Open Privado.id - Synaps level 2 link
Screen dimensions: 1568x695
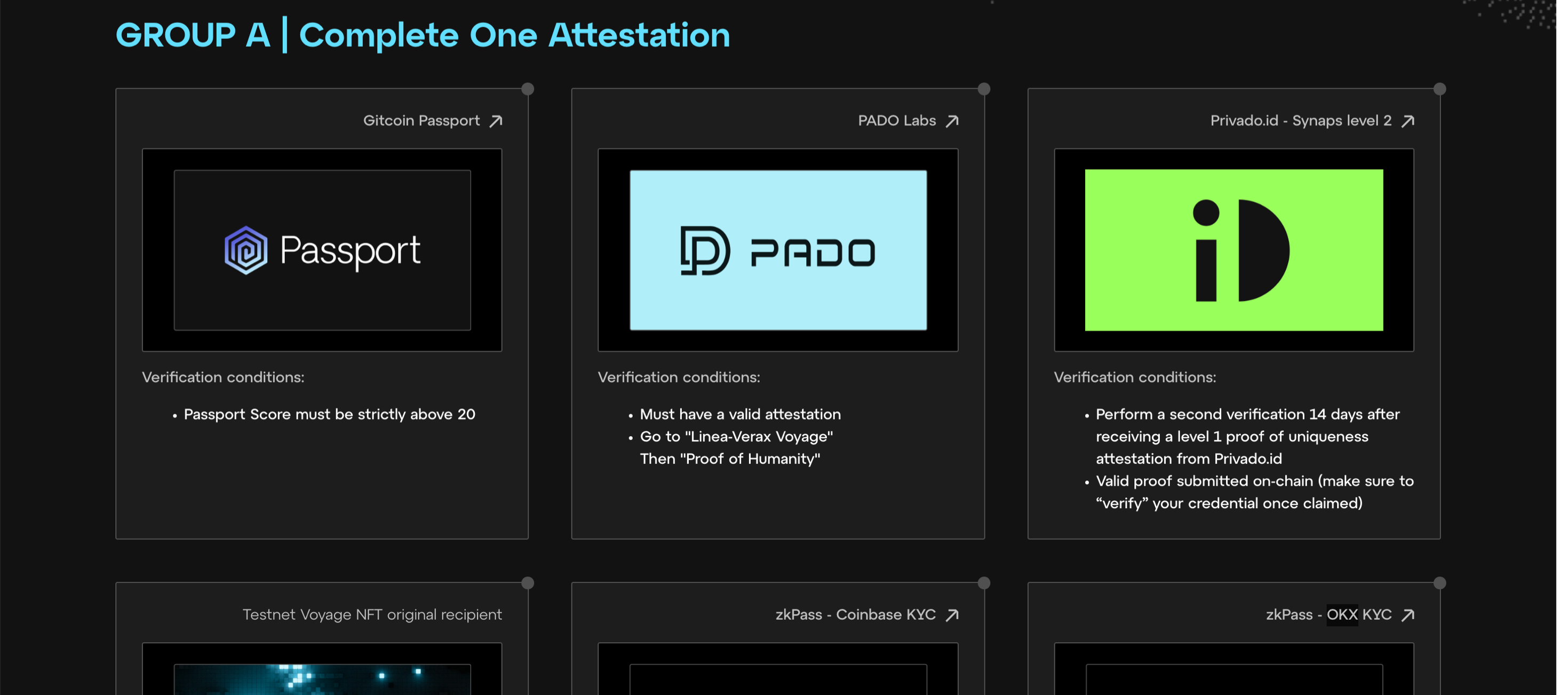point(1300,121)
